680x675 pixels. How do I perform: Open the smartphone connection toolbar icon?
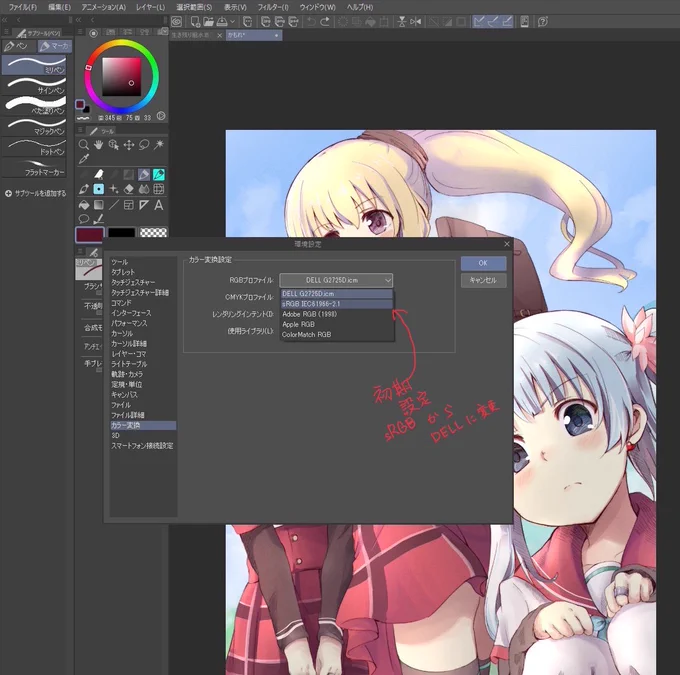tap(524, 22)
